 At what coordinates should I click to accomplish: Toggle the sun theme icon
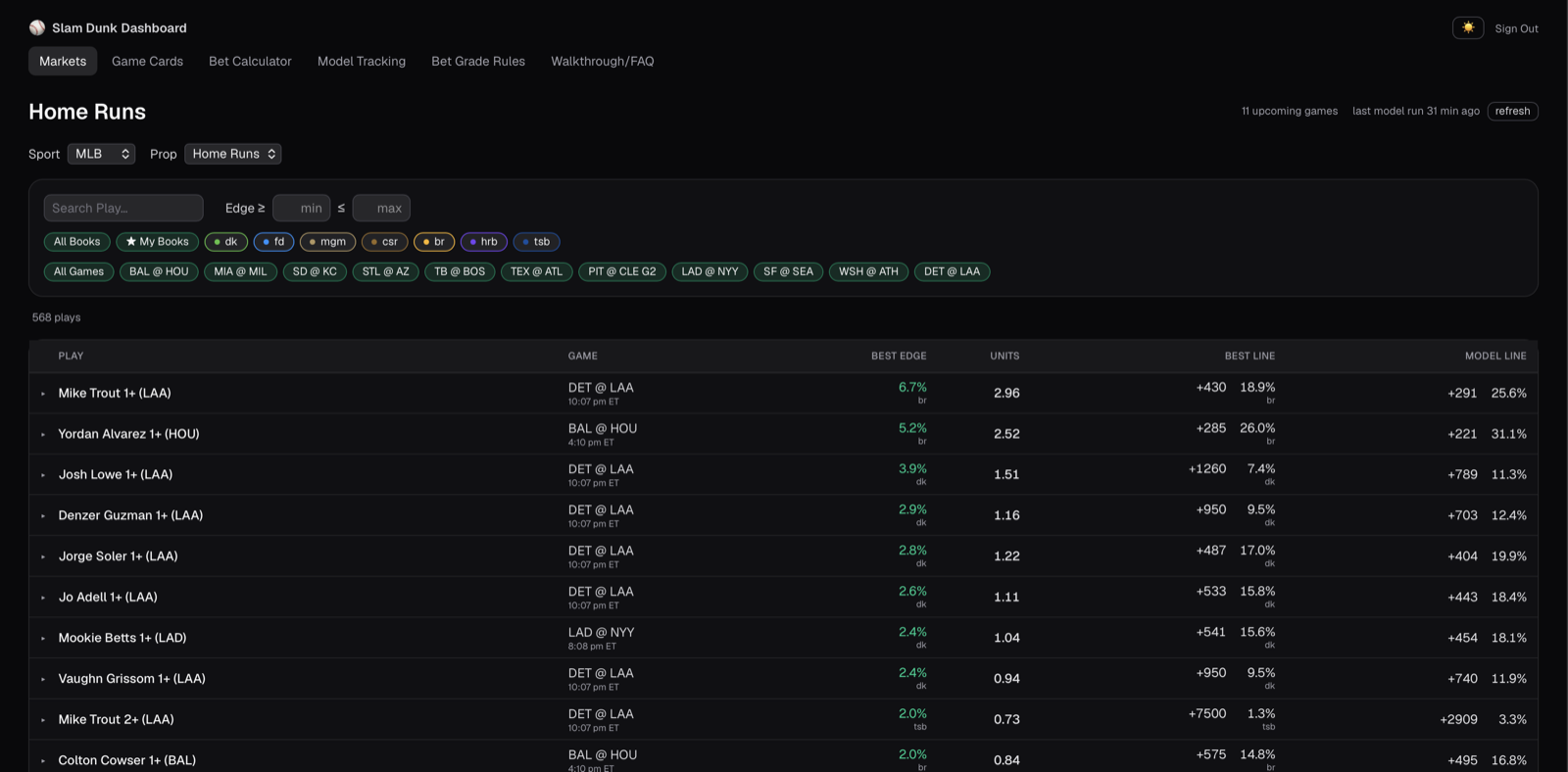point(1468,27)
